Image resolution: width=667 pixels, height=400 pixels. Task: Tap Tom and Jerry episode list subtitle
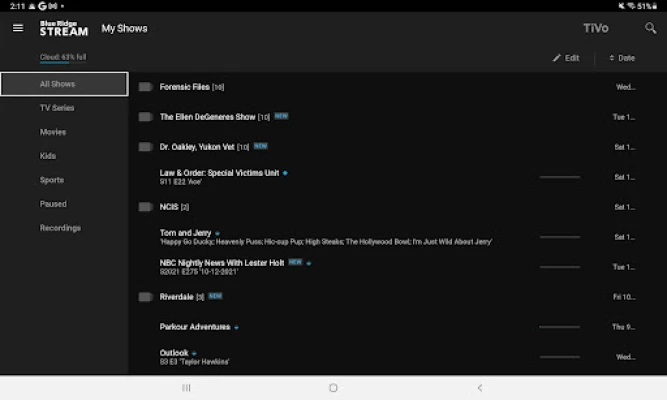pyautogui.click(x=326, y=242)
